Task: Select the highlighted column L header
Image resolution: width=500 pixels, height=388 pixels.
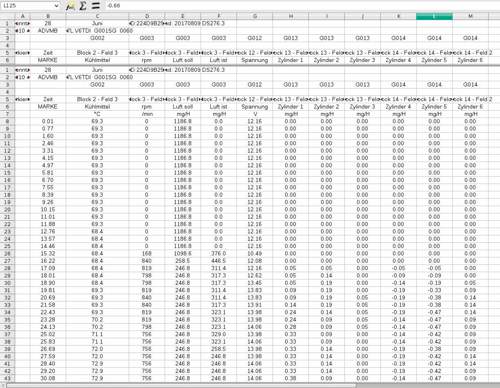Action: [434, 16]
